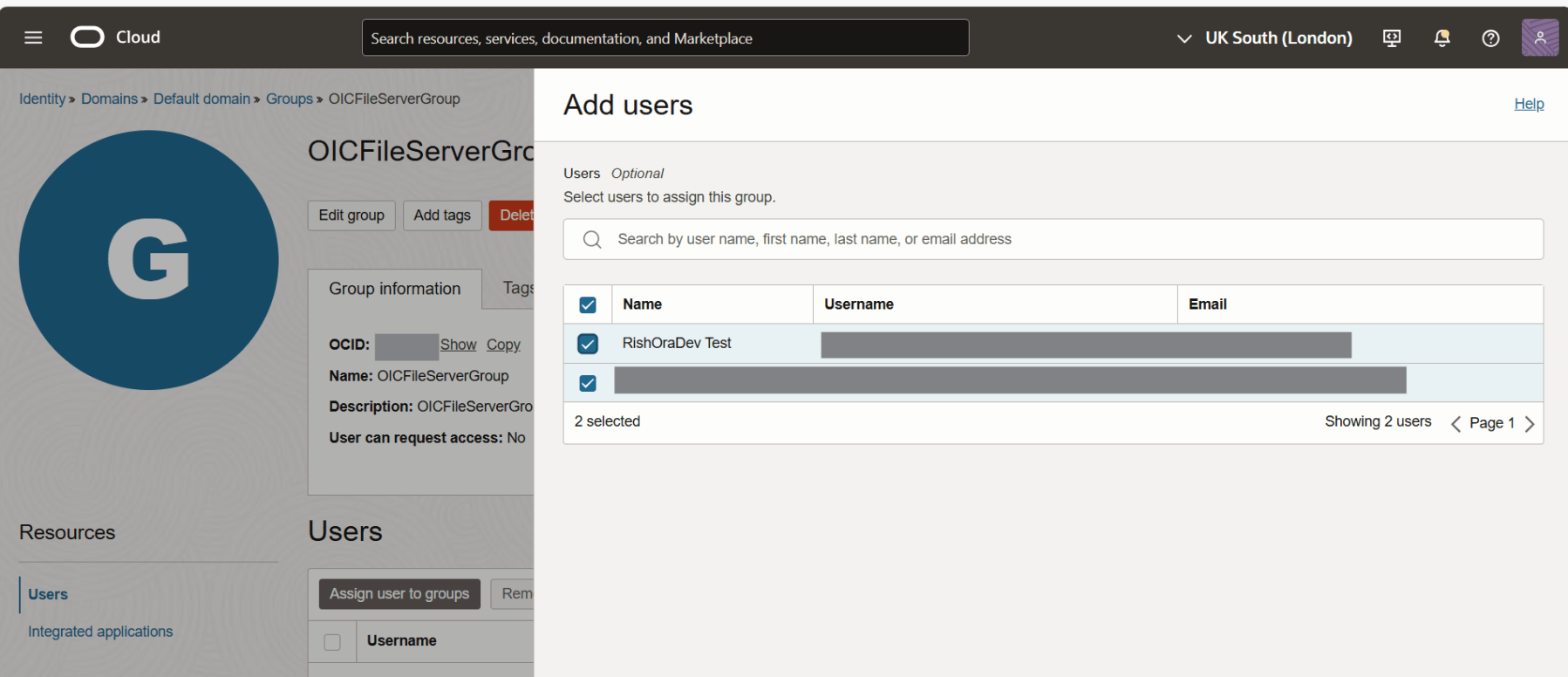Click the Assign user to groups button

pyautogui.click(x=399, y=594)
